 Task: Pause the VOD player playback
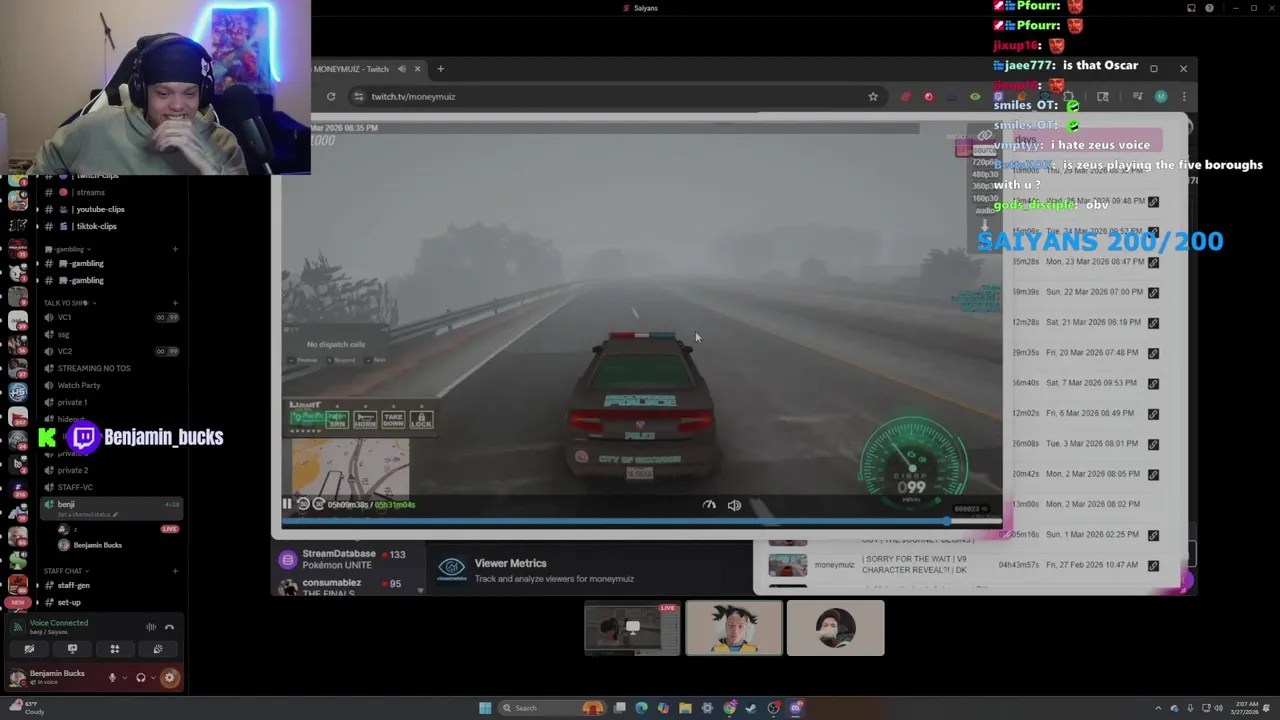point(287,504)
